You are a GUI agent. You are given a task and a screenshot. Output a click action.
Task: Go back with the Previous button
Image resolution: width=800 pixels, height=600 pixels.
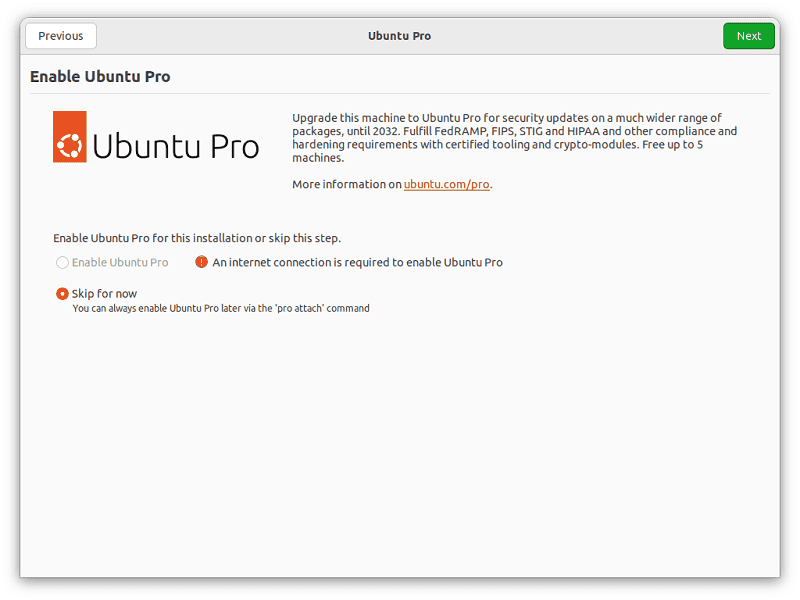click(x=61, y=36)
